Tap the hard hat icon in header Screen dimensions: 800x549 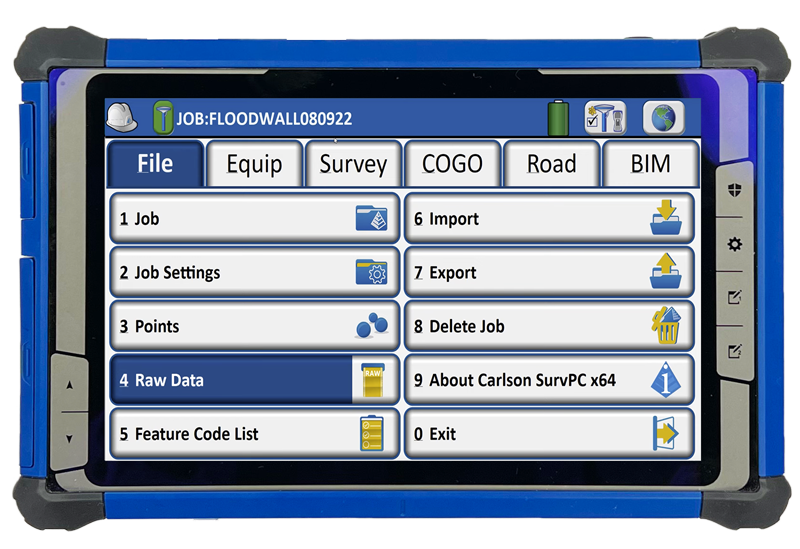tap(122, 117)
